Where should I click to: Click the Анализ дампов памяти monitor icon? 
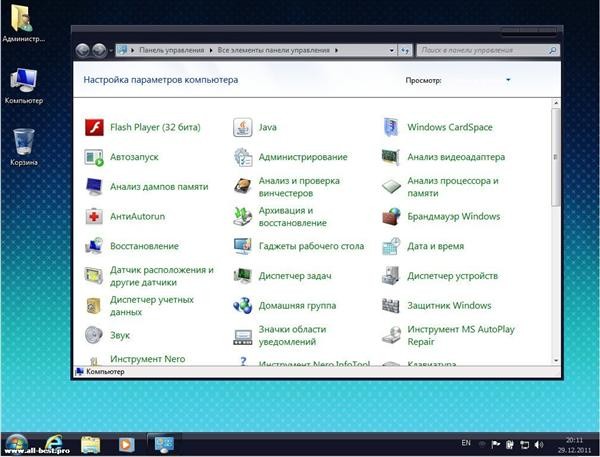click(x=94, y=187)
